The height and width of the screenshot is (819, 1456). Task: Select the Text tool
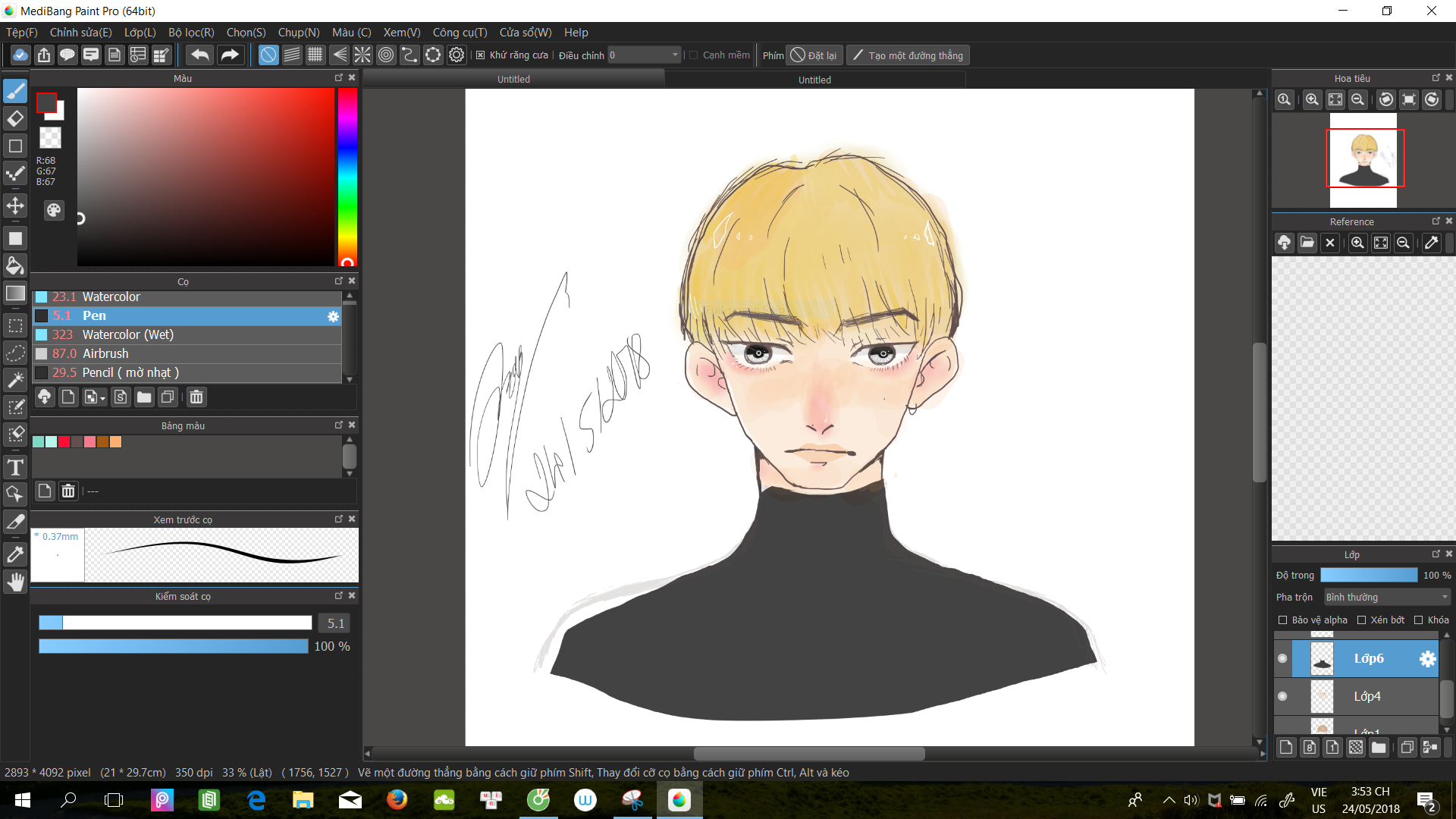15,467
